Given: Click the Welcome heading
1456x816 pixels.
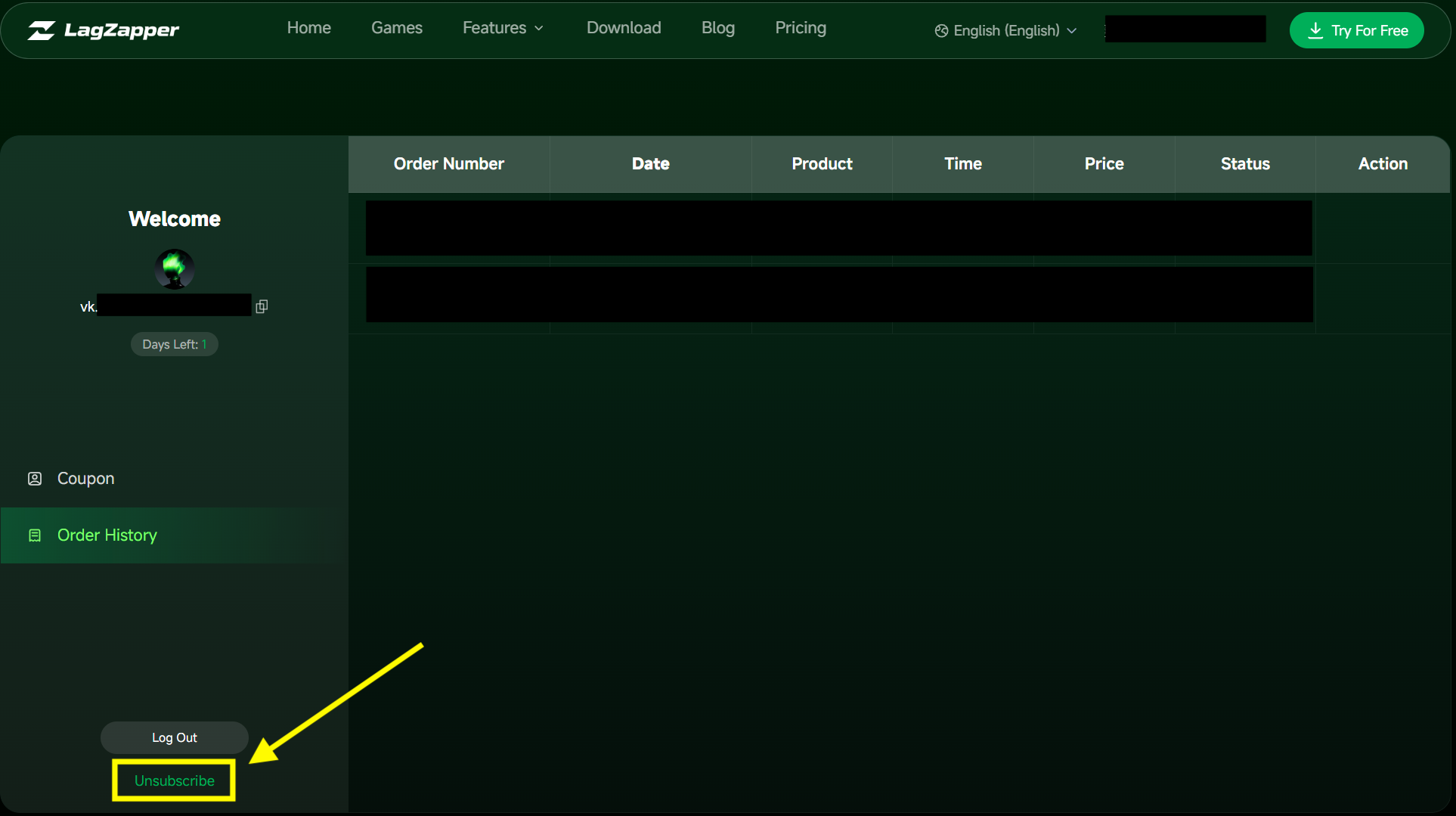Looking at the screenshot, I should pyautogui.click(x=175, y=219).
